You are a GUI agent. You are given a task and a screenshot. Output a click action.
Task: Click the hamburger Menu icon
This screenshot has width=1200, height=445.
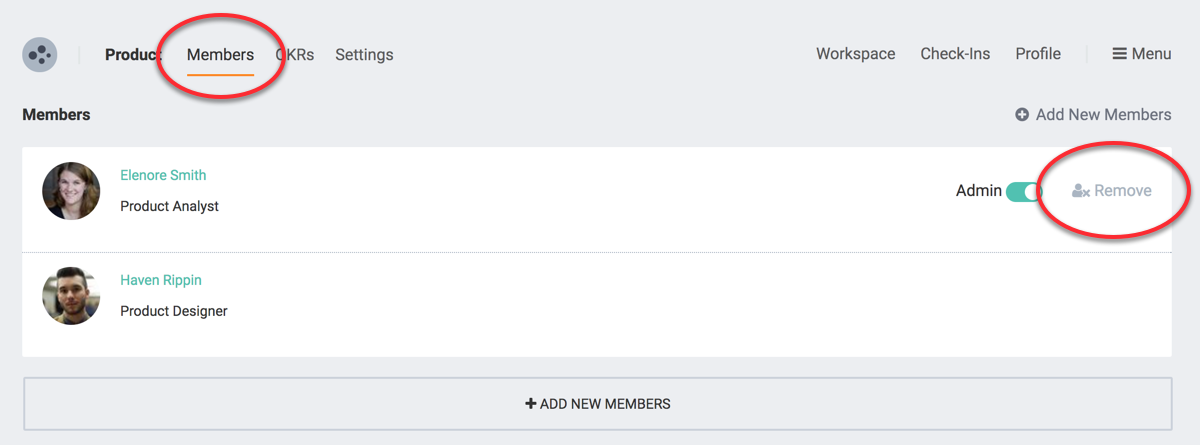pyautogui.click(x=1120, y=54)
